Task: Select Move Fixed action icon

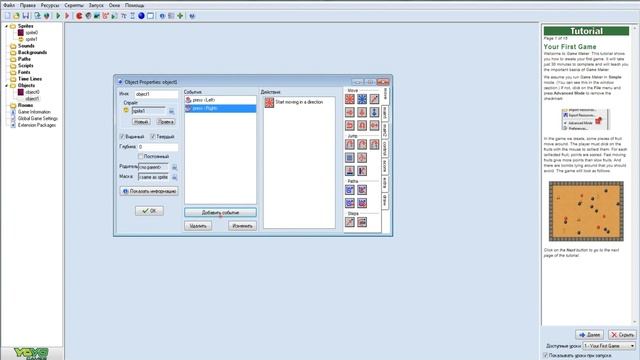Action: tap(350, 99)
